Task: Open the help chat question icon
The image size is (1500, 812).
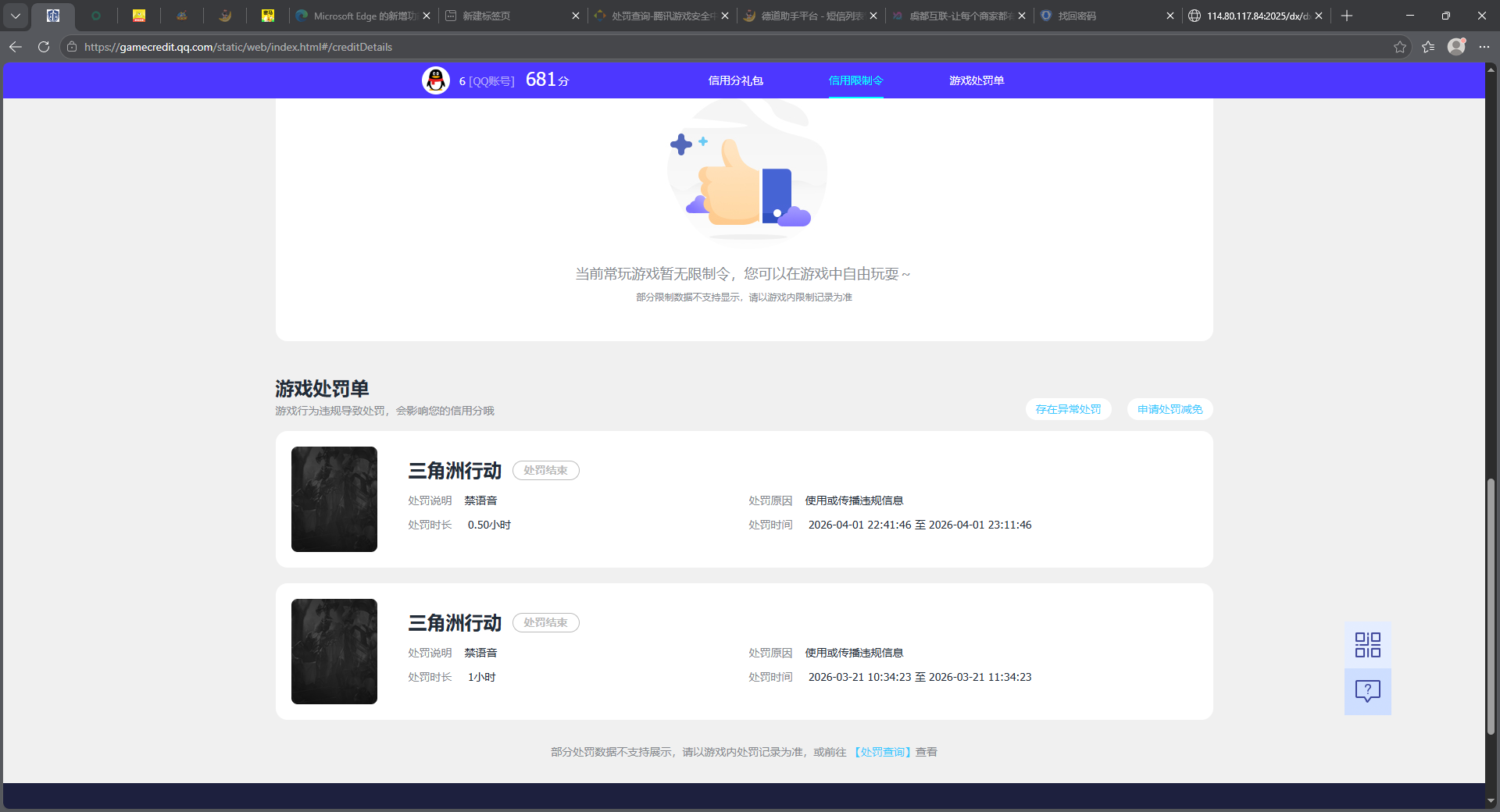Action: 1367,691
